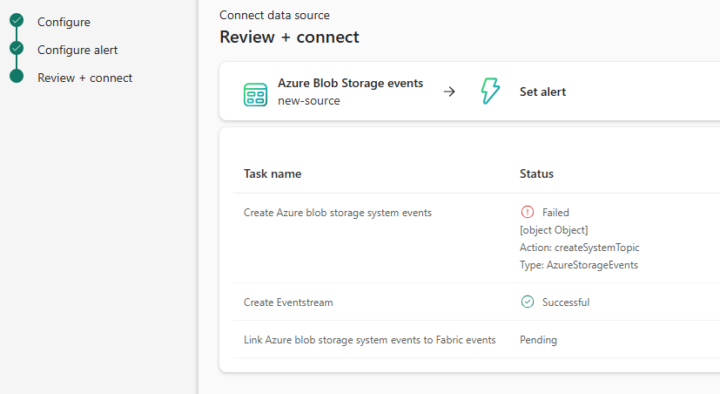Click the Type: AzureStorageEvents detail
720x394 pixels.
[x=579, y=265]
